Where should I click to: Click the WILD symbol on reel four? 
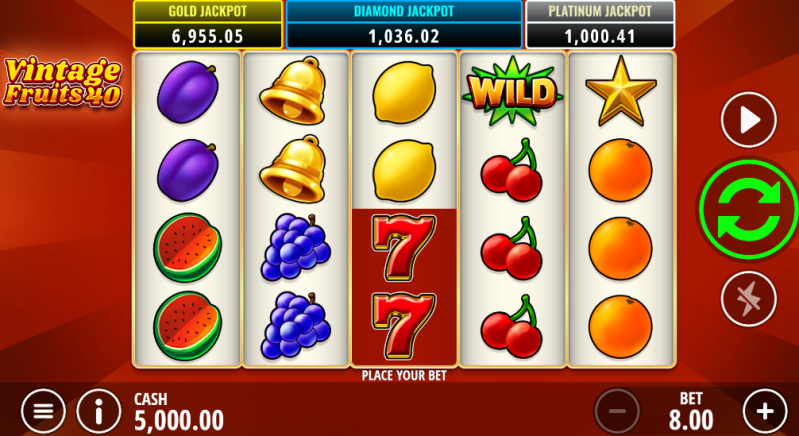(x=513, y=92)
